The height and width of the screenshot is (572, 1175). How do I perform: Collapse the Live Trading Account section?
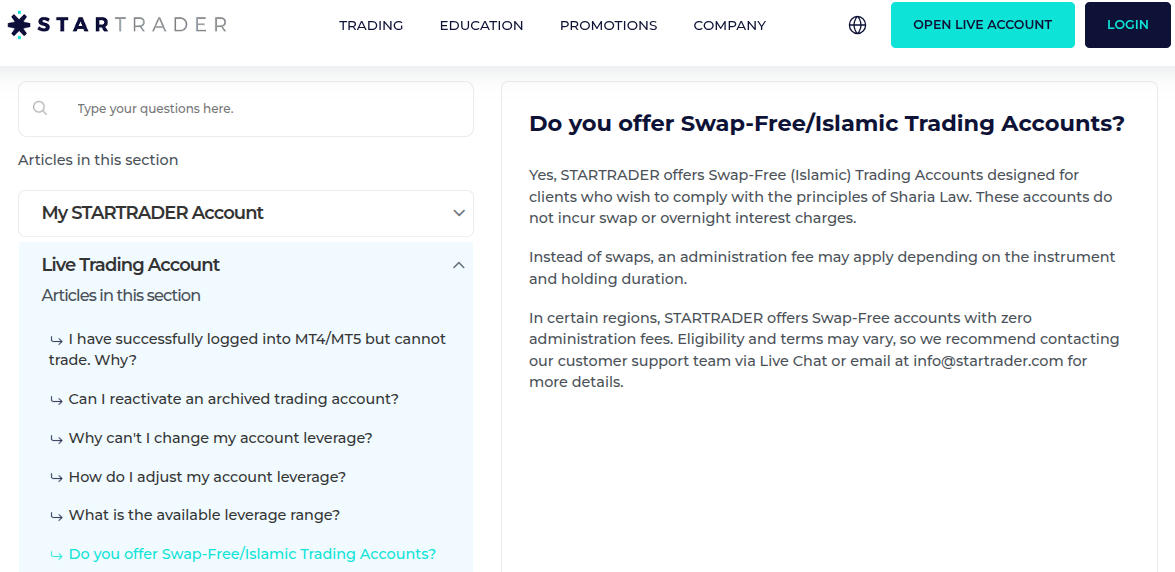tap(459, 265)
